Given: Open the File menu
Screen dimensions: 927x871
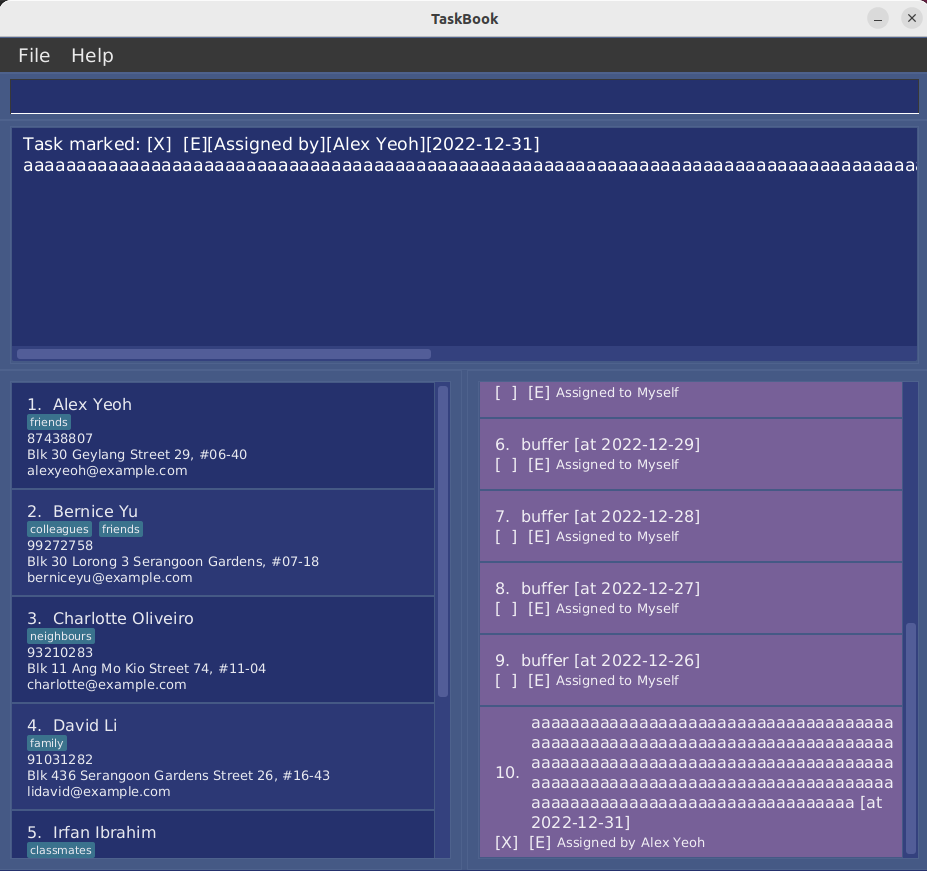Looking at the screenshot, I should 34,56.
